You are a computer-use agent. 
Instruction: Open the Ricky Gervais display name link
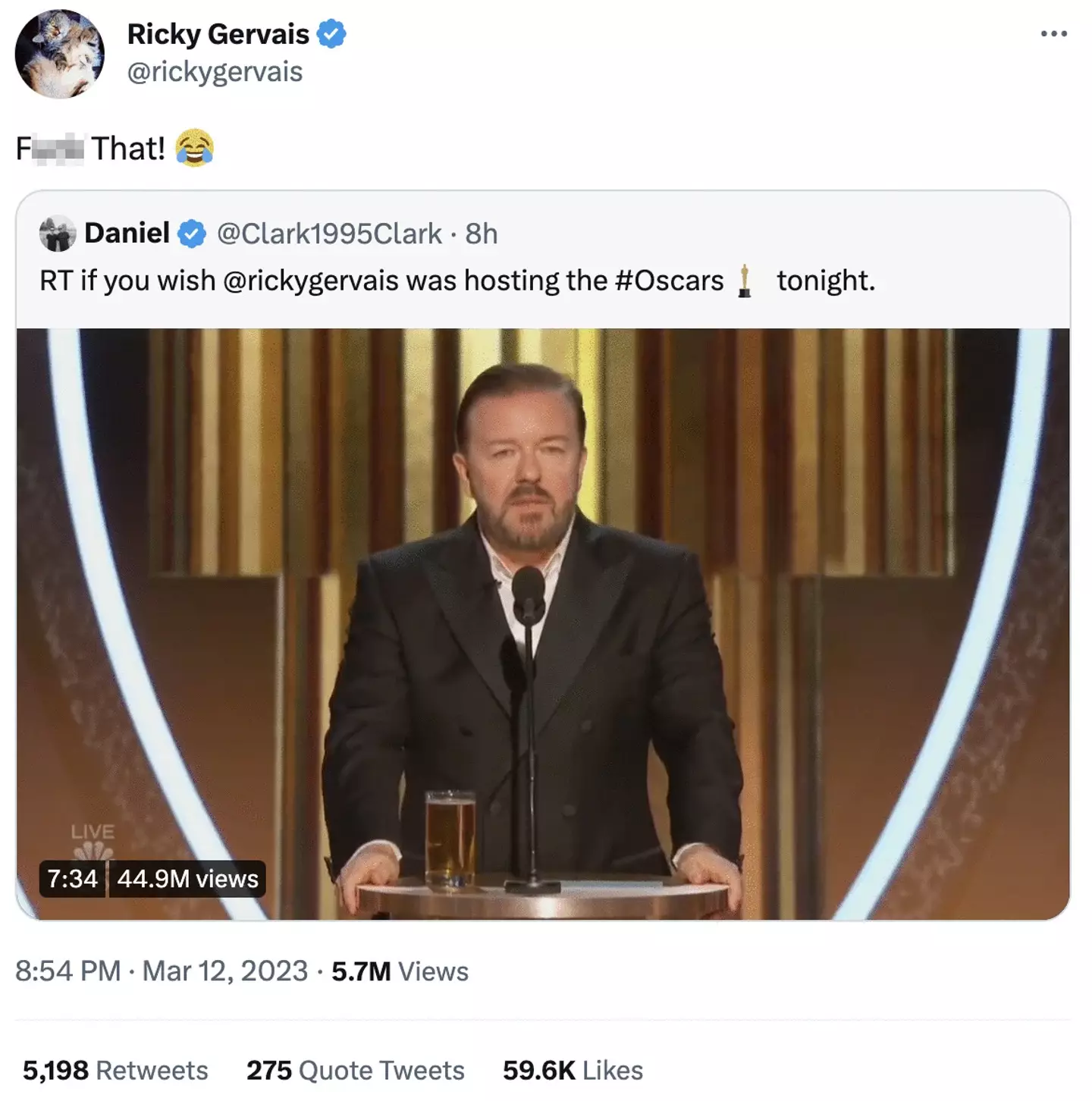tap(218, 34)
